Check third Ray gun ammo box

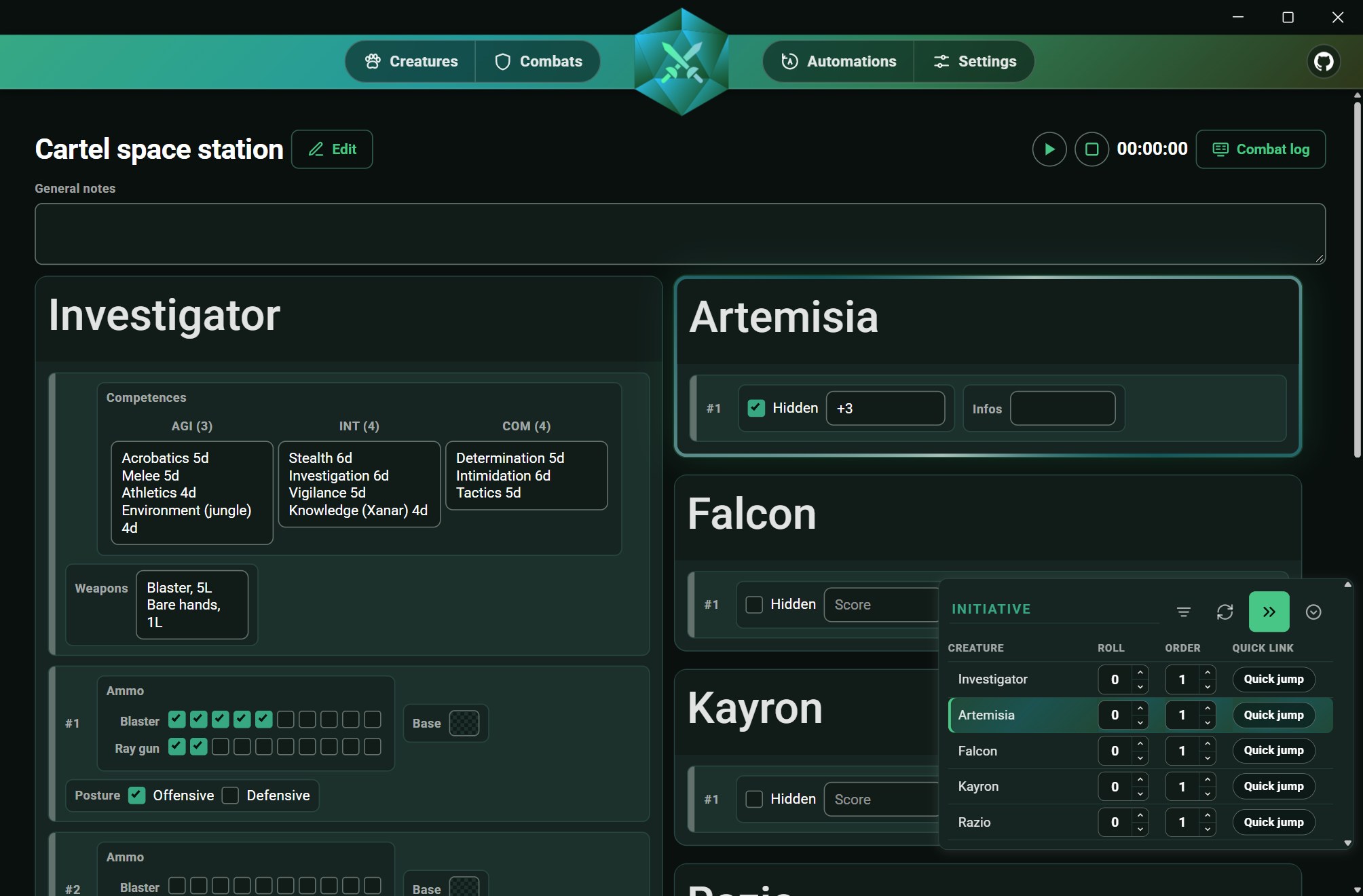pyautogui.click(x=221, y=747)
